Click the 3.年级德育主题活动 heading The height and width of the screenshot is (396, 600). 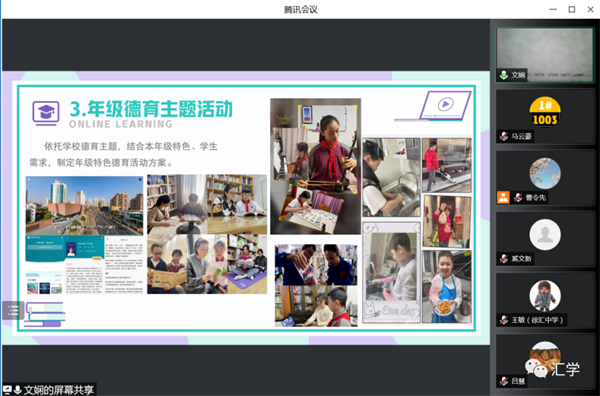(x=151, y=109)
